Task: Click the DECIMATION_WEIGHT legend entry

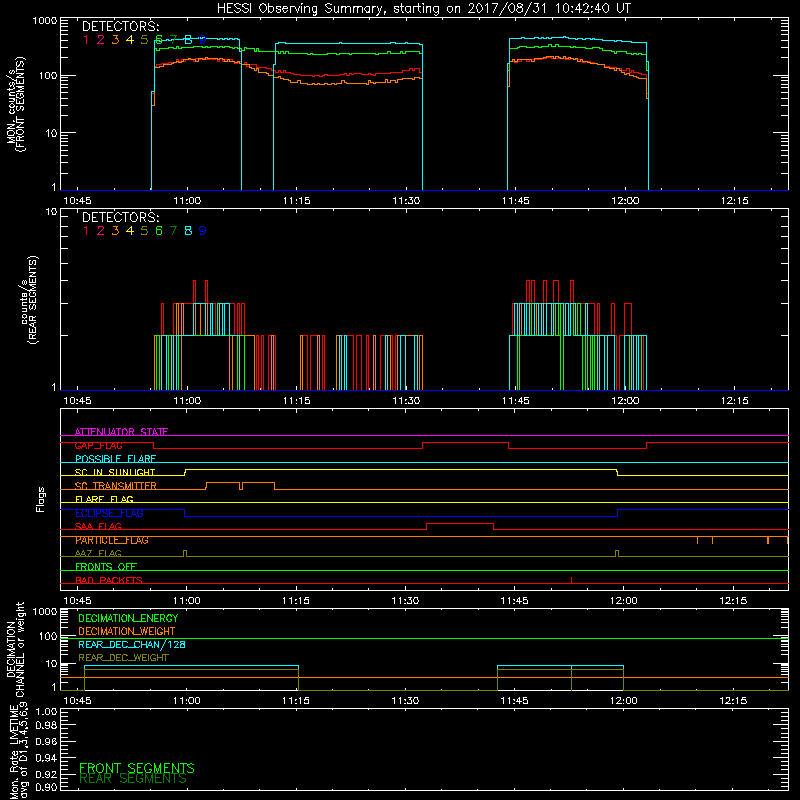Action: click(127, 631)
